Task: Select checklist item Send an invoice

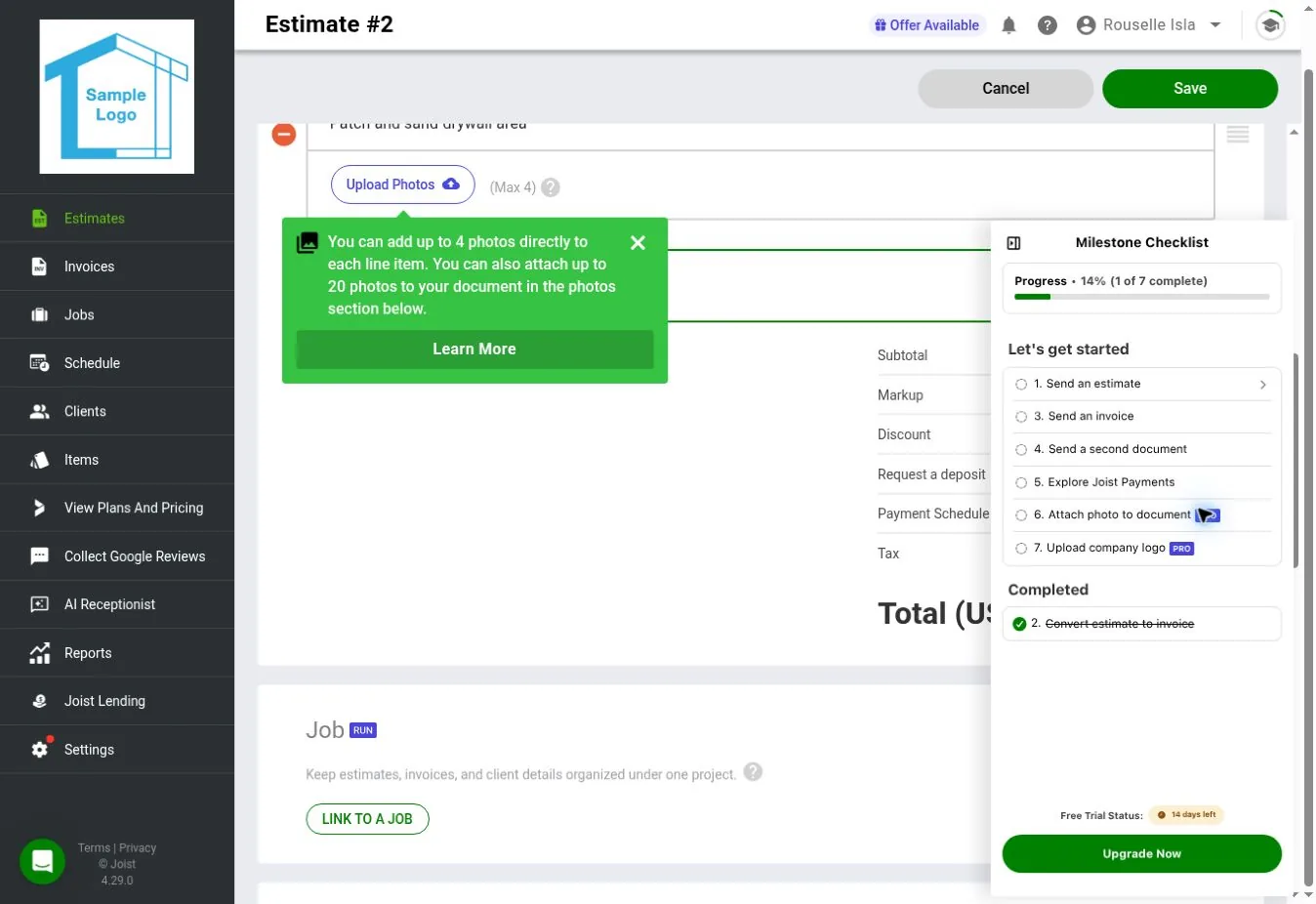Action: click(1141, 417)
